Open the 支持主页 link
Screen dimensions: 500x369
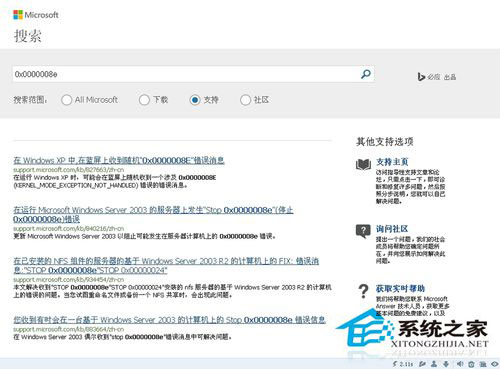point(392,162)
